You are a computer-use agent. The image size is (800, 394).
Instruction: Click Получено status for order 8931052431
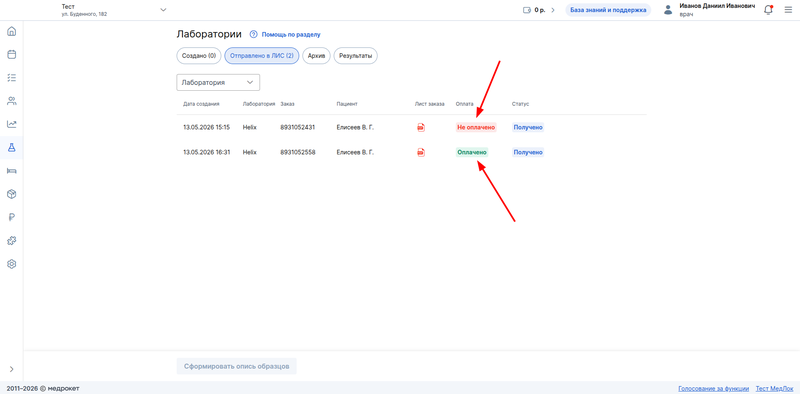pyautogui.click(x=528, y=128)
